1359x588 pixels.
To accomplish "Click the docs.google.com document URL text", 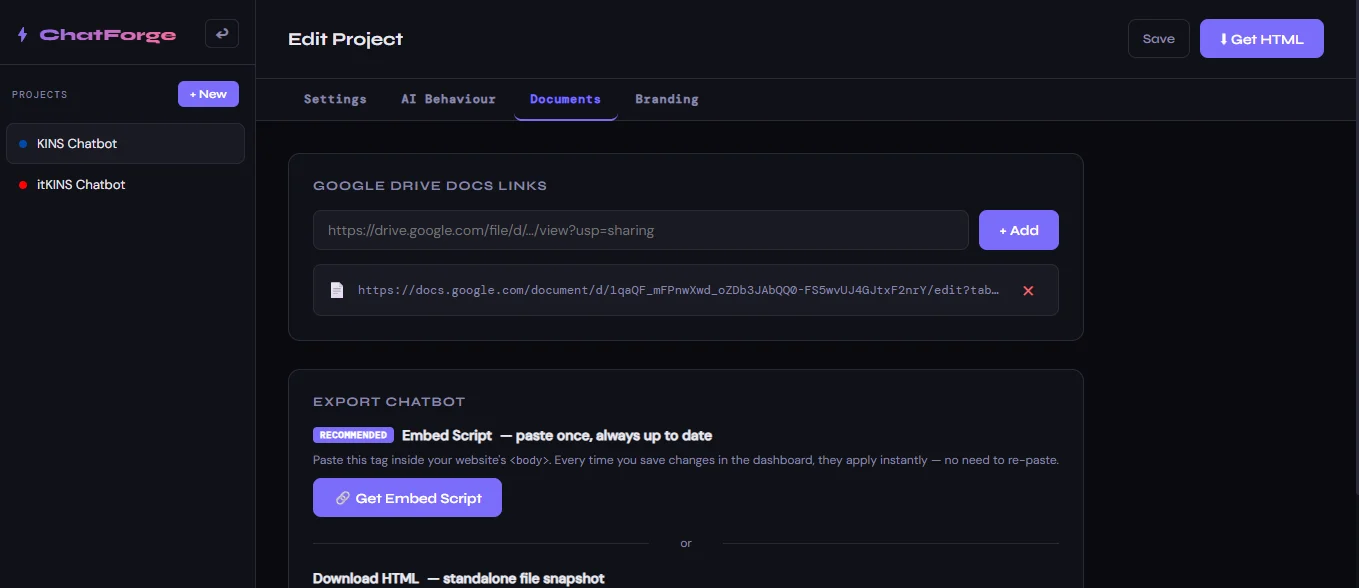I will click(x=679, y=290).
